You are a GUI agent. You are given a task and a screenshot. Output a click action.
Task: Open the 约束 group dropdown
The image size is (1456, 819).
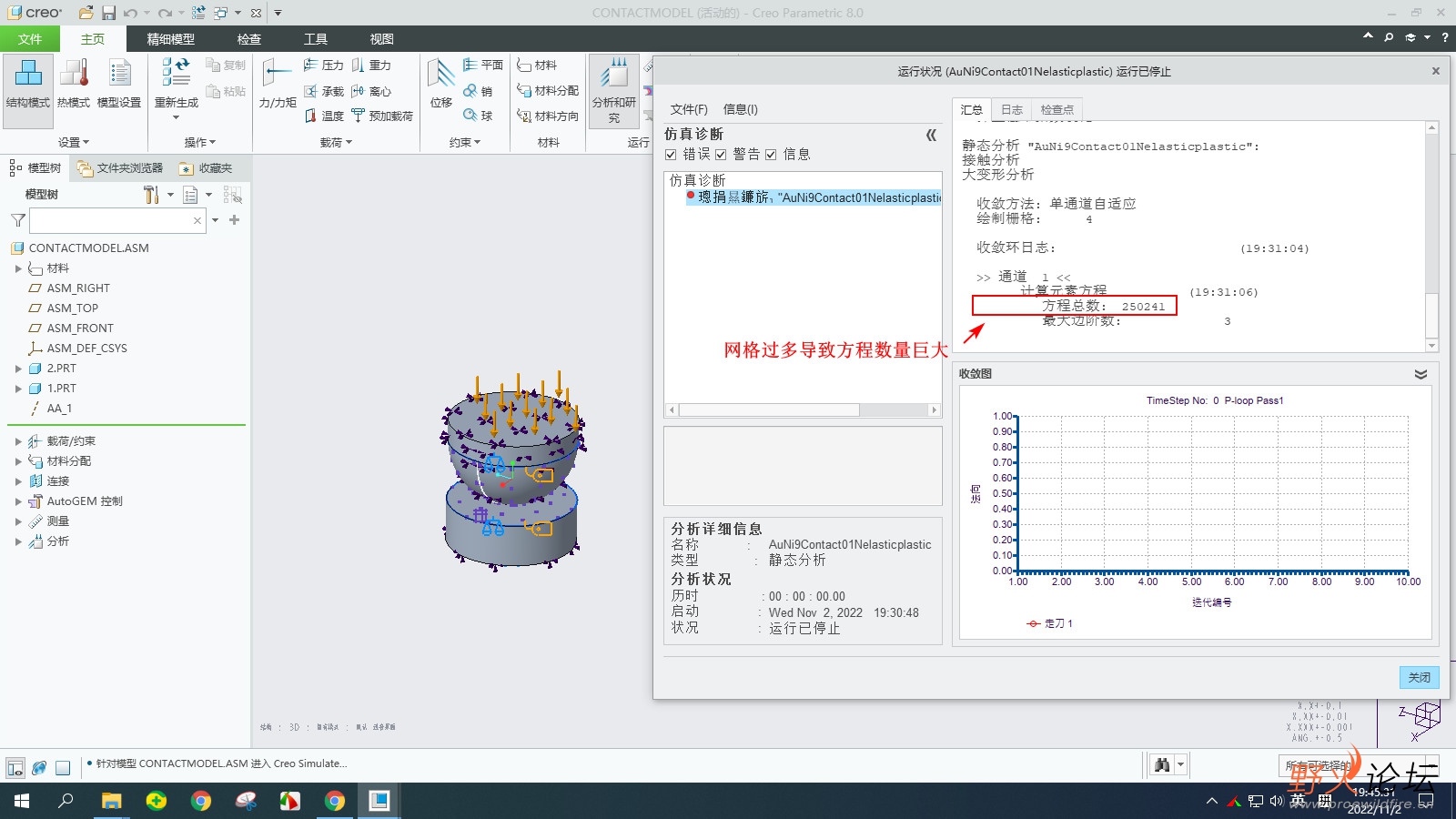464,142
